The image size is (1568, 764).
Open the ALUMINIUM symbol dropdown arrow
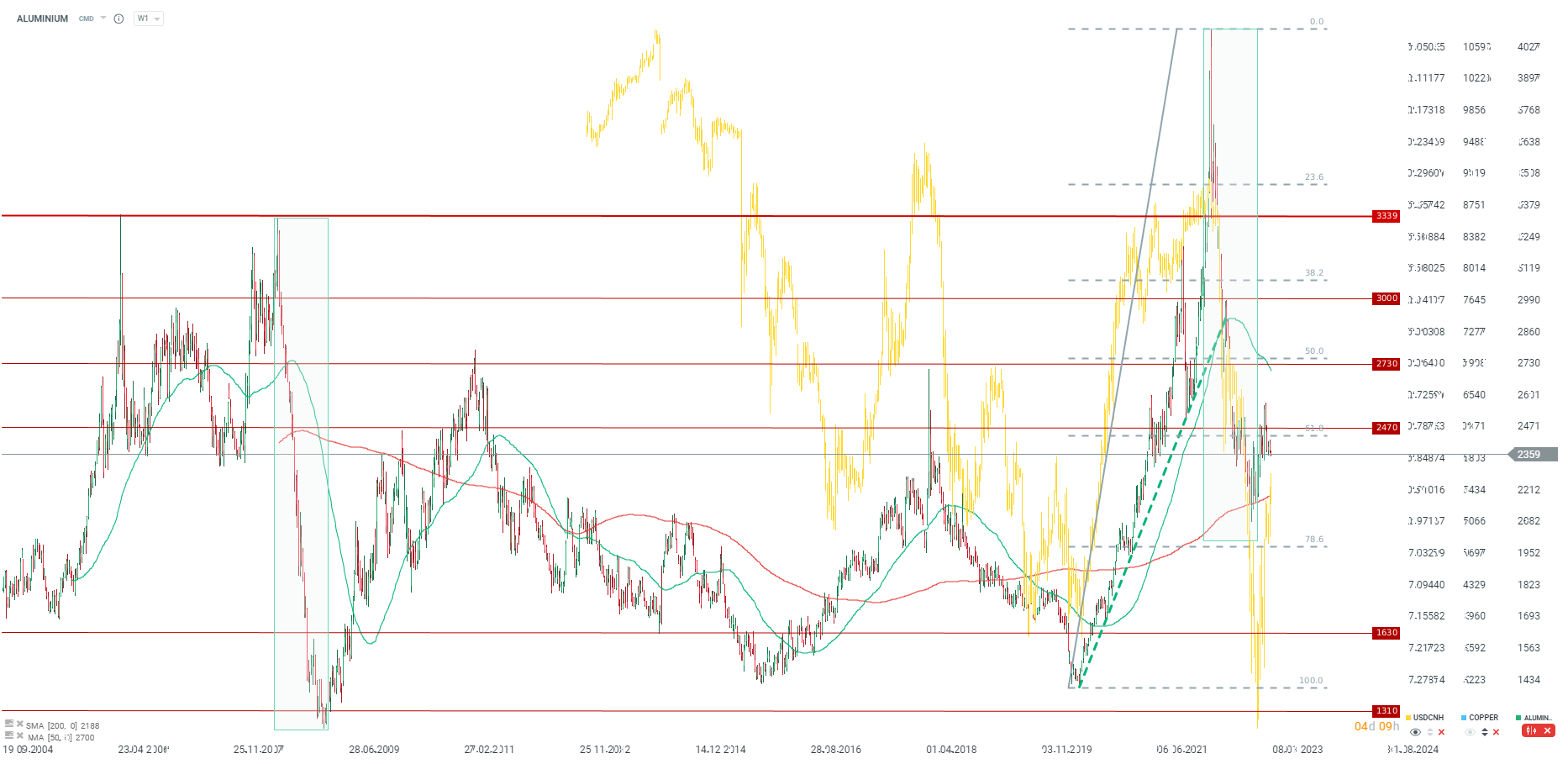103,18
